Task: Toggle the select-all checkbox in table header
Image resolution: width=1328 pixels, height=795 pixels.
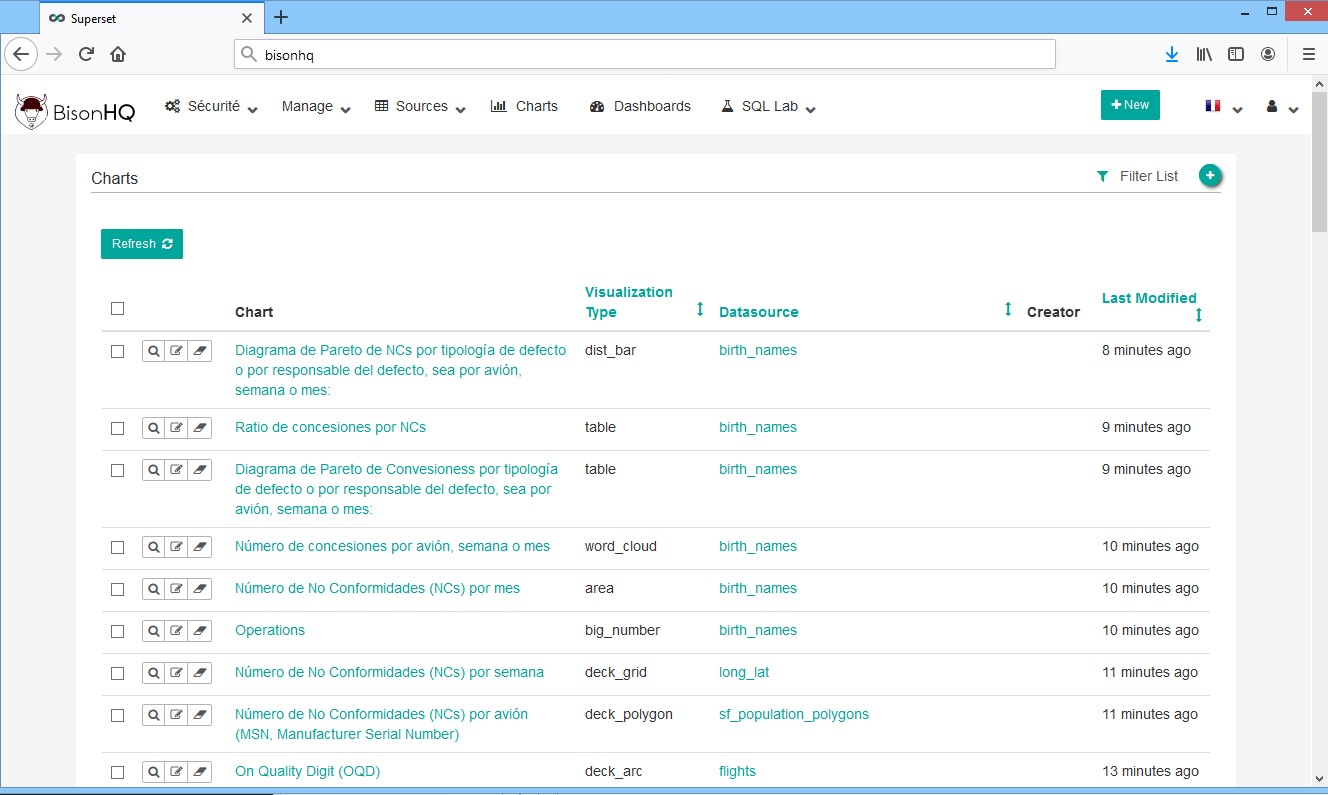Action: click(117, 309)
